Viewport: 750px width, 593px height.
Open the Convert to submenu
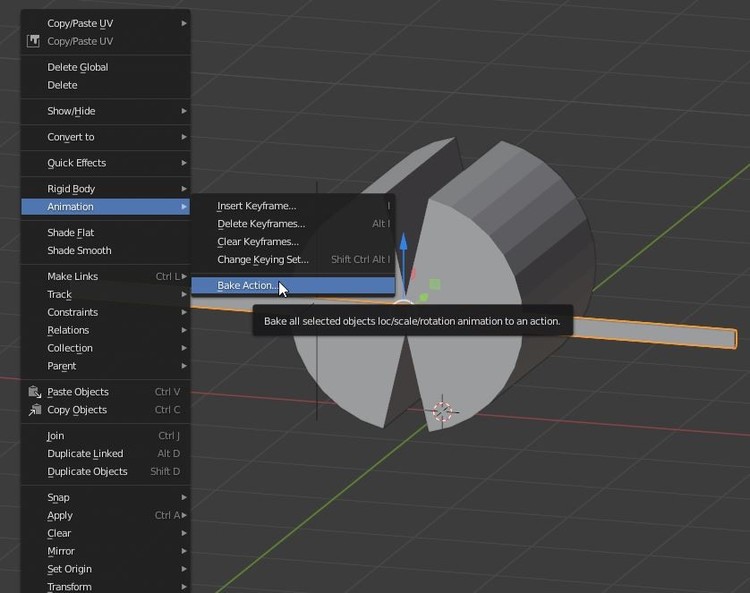tap(71, 137)
